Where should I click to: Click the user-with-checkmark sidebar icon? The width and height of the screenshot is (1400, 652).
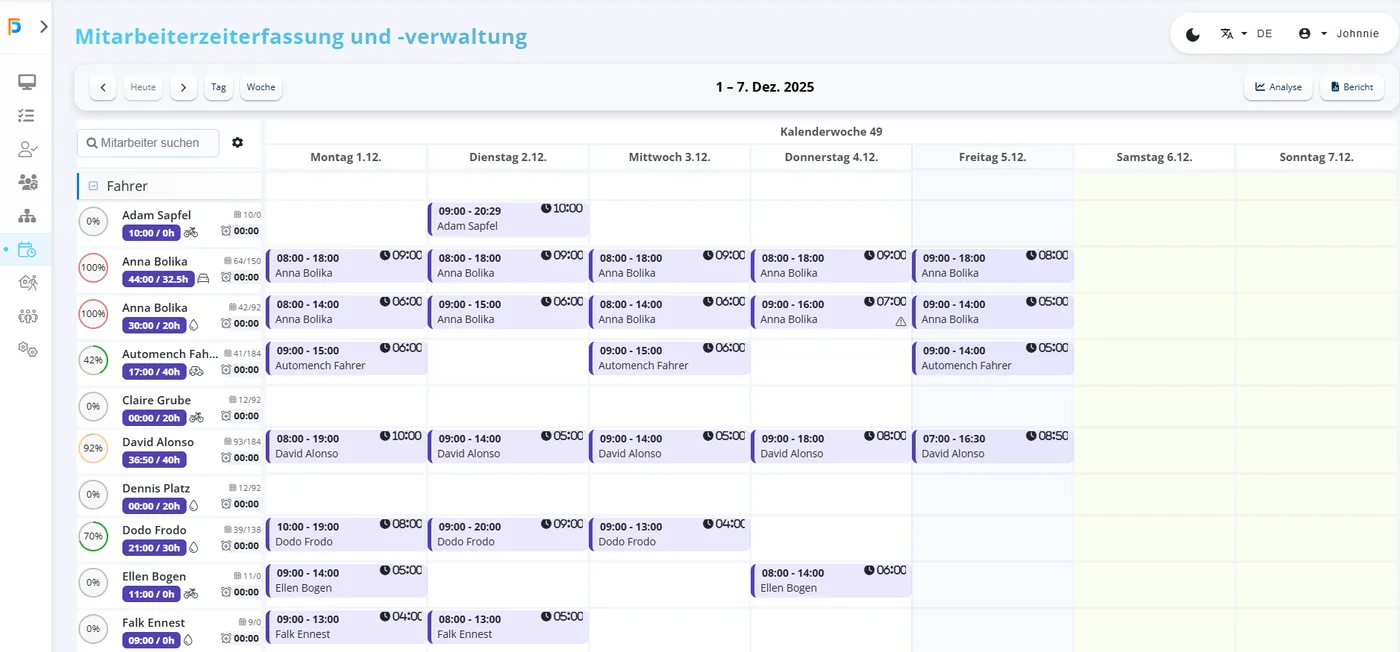click(x=27, y=149)
